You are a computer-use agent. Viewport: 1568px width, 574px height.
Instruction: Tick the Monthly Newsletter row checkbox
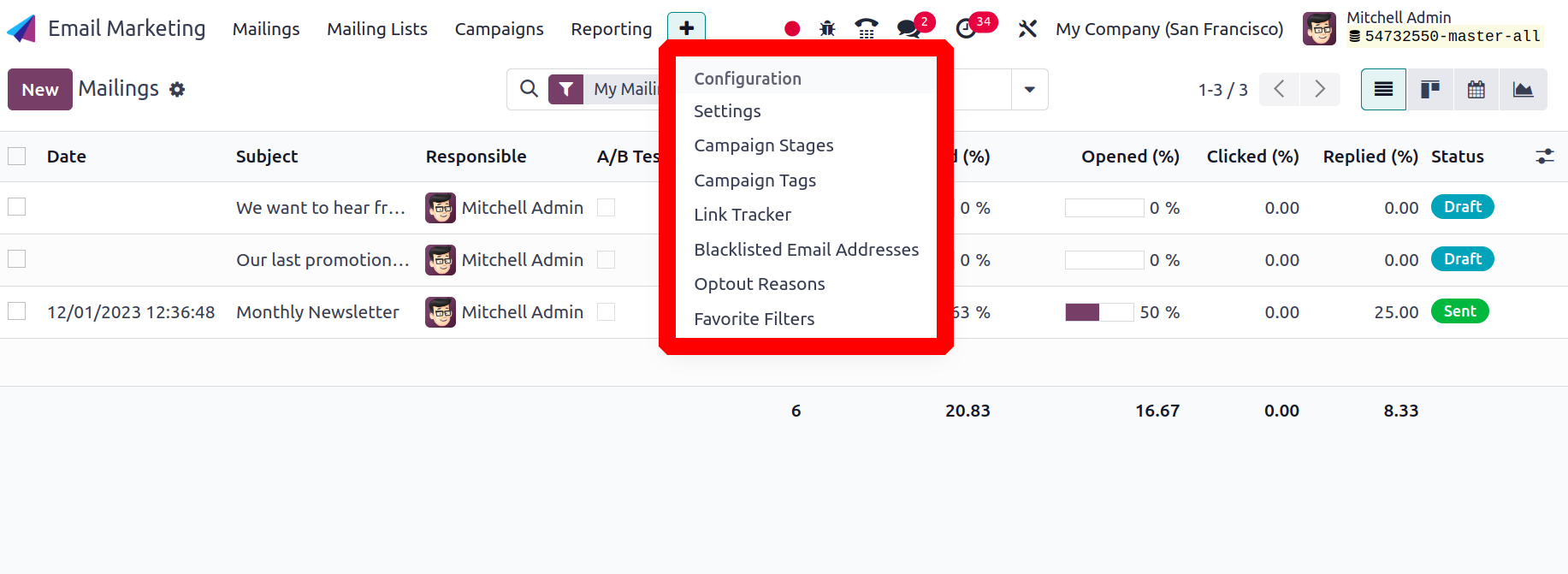tap(16, 311)
